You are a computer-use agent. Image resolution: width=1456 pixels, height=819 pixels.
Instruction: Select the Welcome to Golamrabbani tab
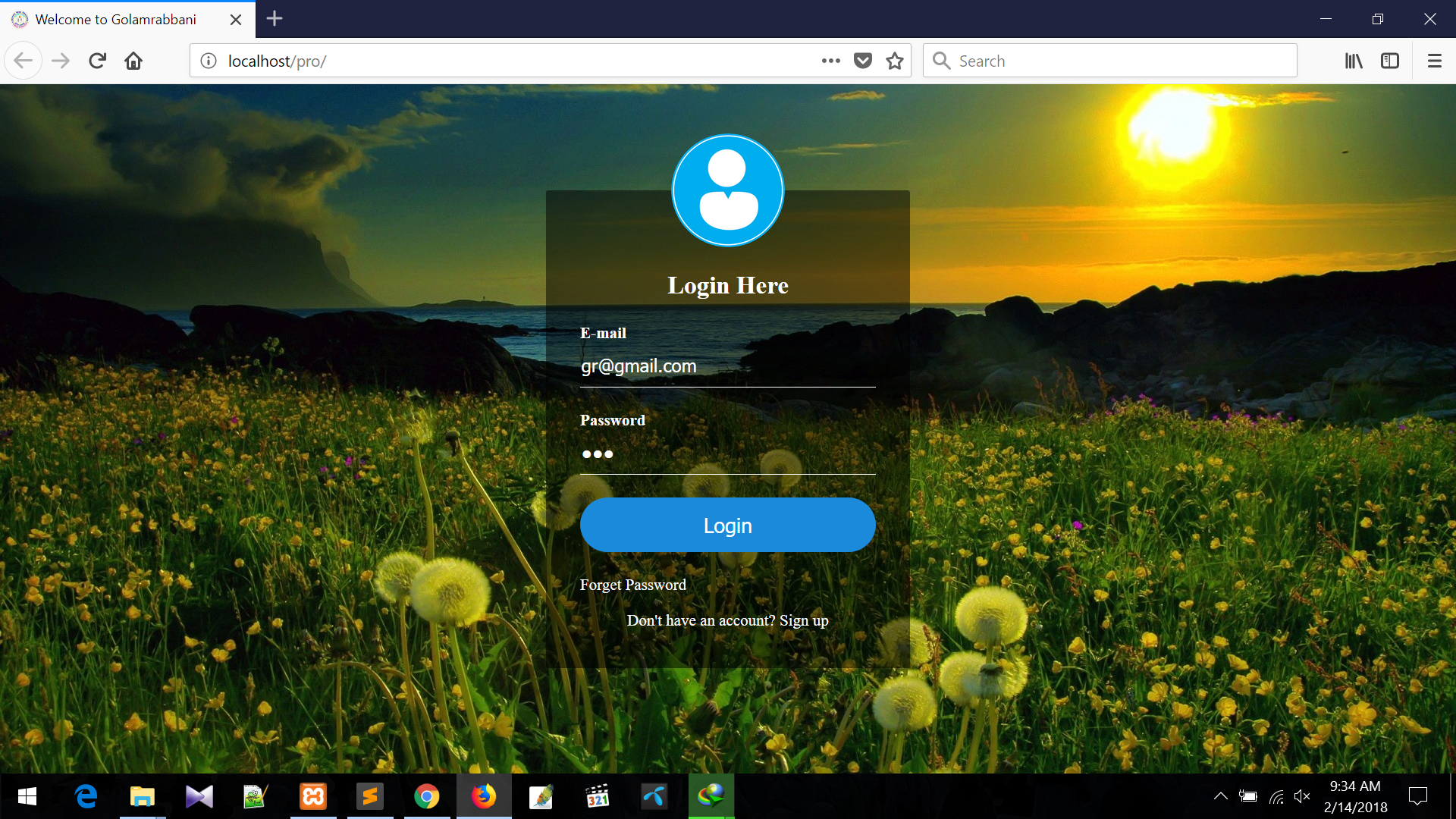[114, 19]
